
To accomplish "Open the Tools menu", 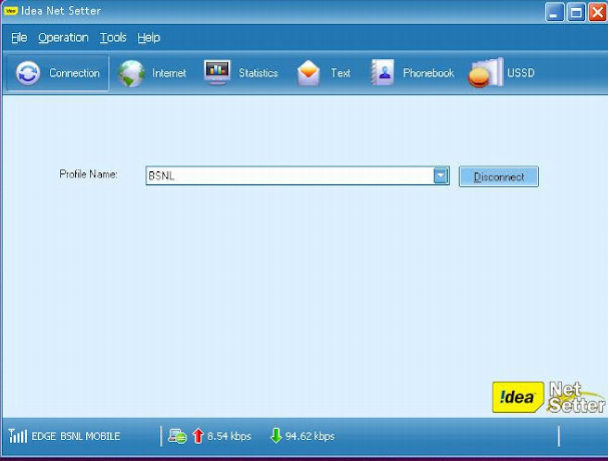I will coord(113,38).
